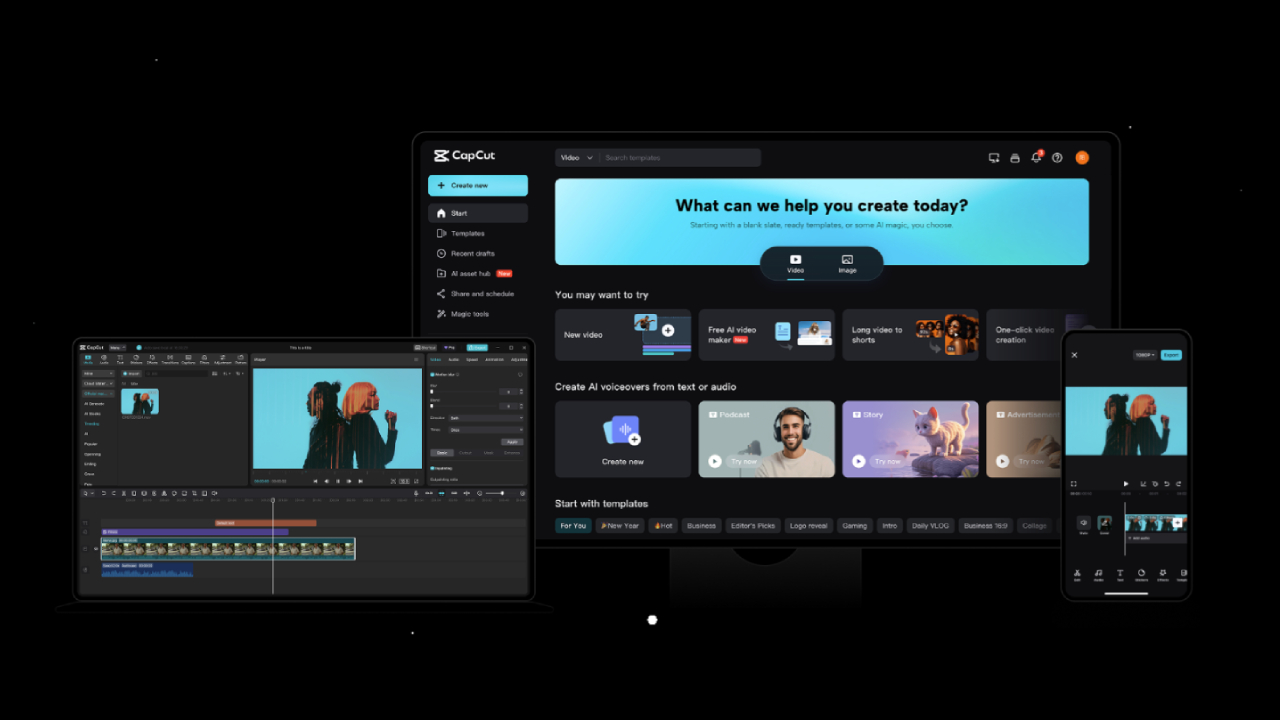
Task: Tap Effects tool on phone toolbar
Action: (x=1163, y=575)
